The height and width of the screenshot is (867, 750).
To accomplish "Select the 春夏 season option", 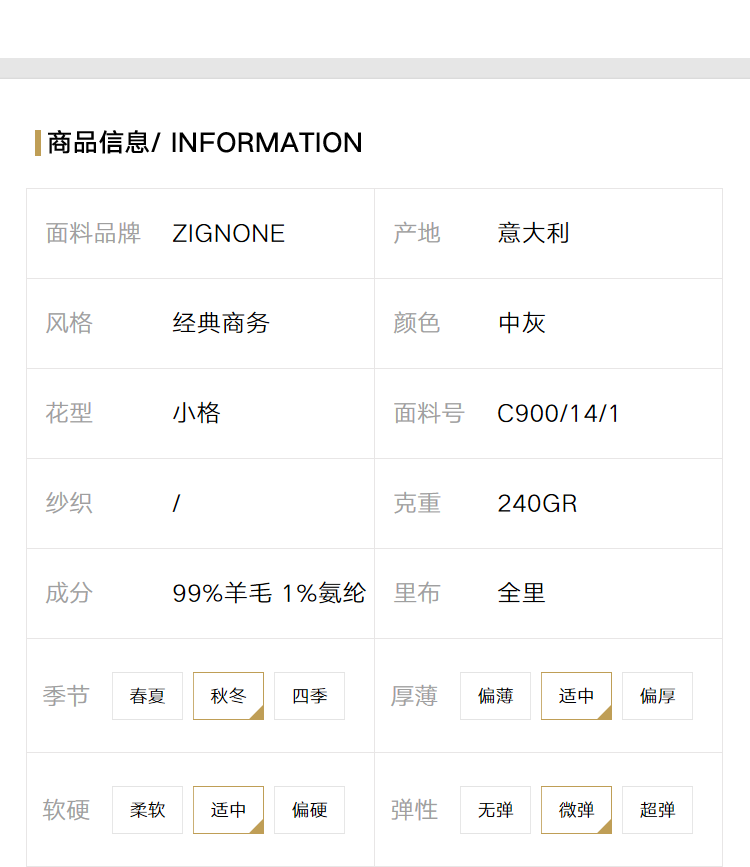I will pyautogui.click(x=147, y=696).
